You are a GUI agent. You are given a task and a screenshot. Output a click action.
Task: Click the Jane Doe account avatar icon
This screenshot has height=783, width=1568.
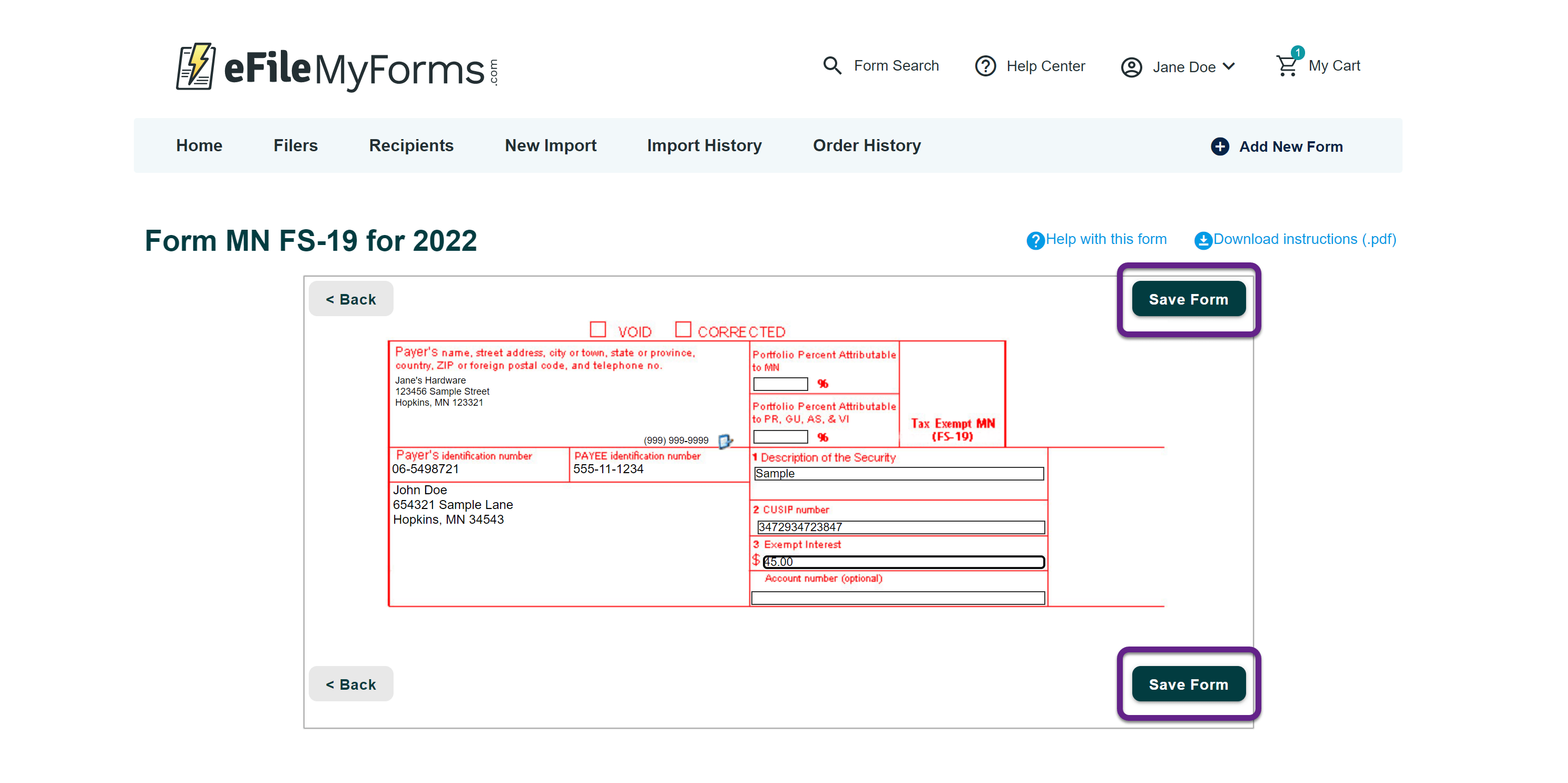click(1131, 67)
